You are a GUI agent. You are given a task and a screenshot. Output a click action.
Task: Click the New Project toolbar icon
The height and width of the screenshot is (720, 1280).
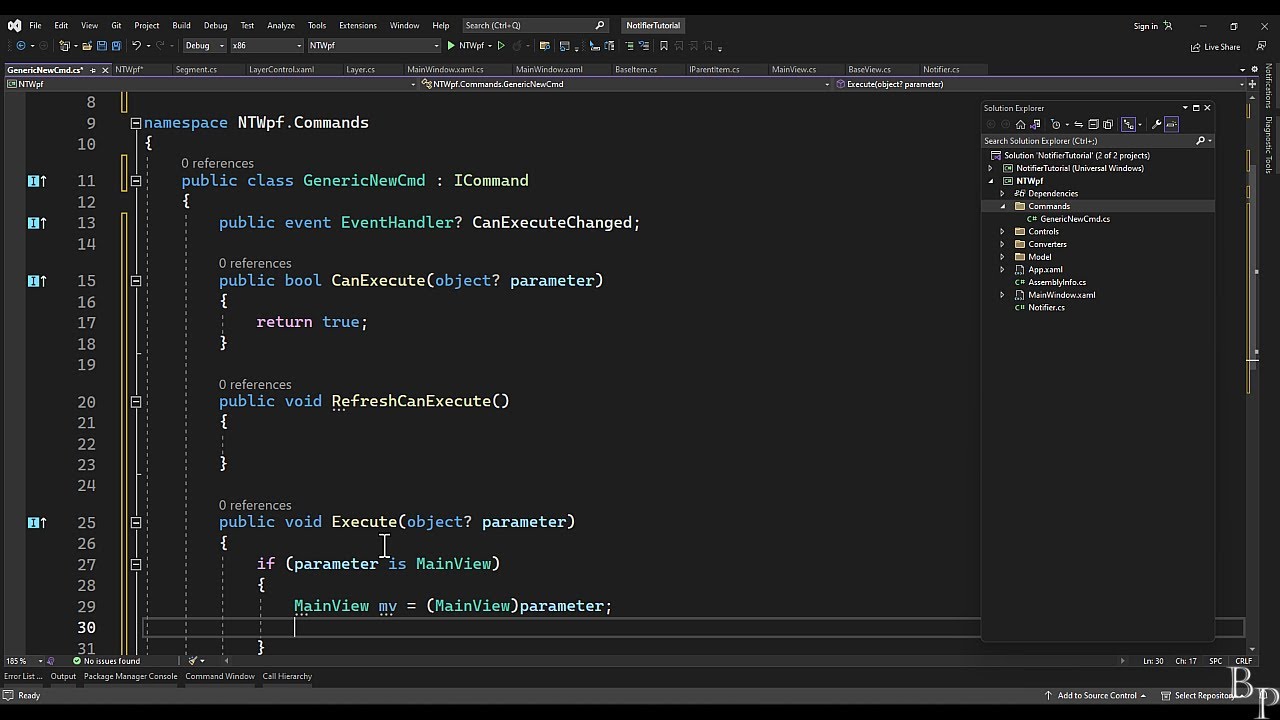65,45
